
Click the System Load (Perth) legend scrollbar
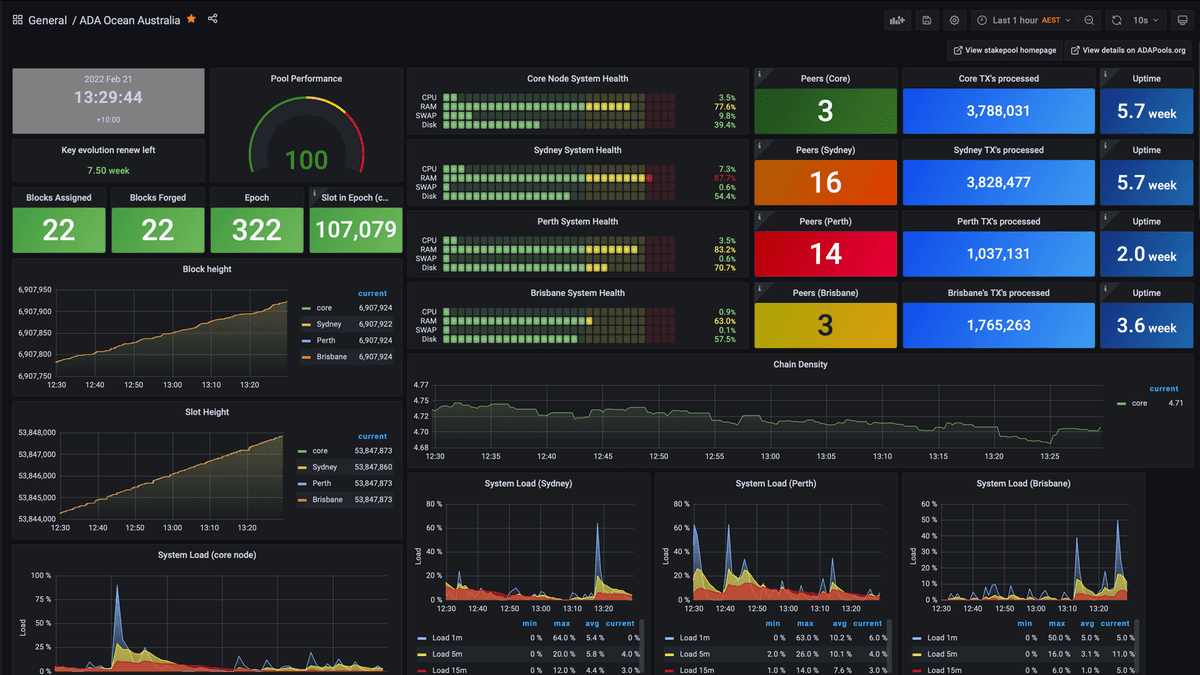click(x=889, y=645)
